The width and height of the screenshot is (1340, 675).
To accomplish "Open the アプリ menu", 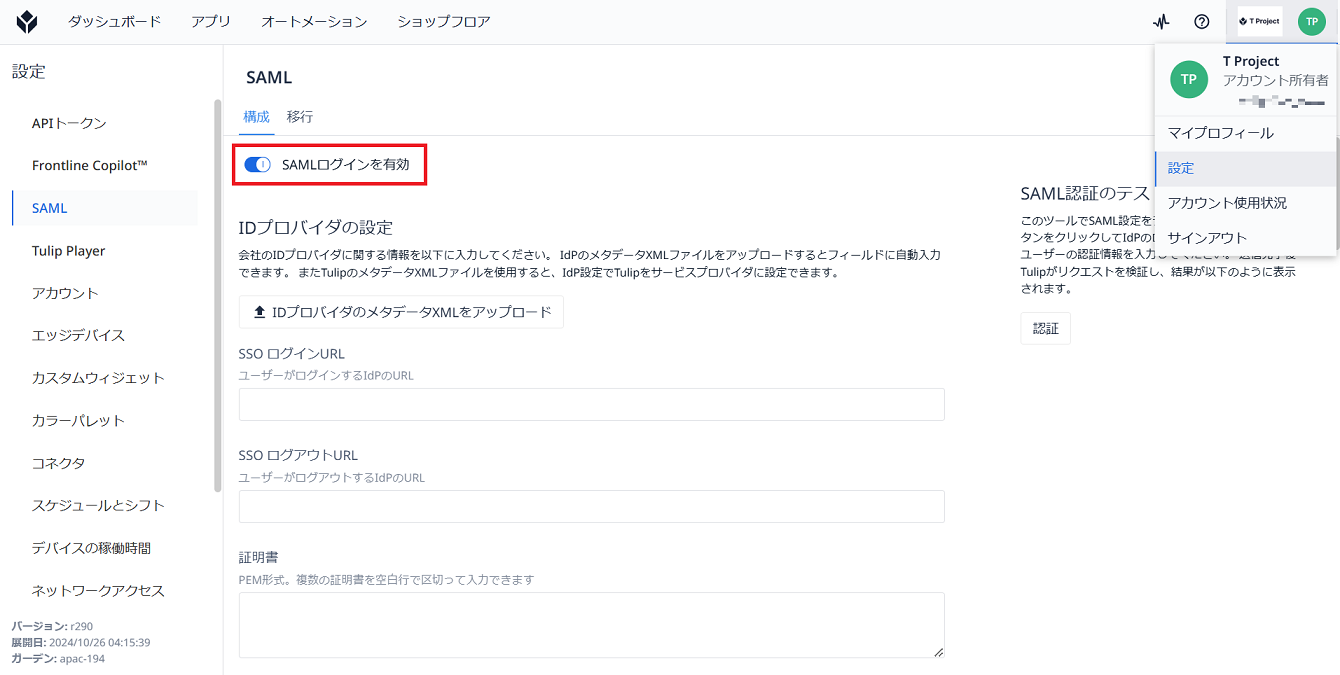I will click(211, 21).
